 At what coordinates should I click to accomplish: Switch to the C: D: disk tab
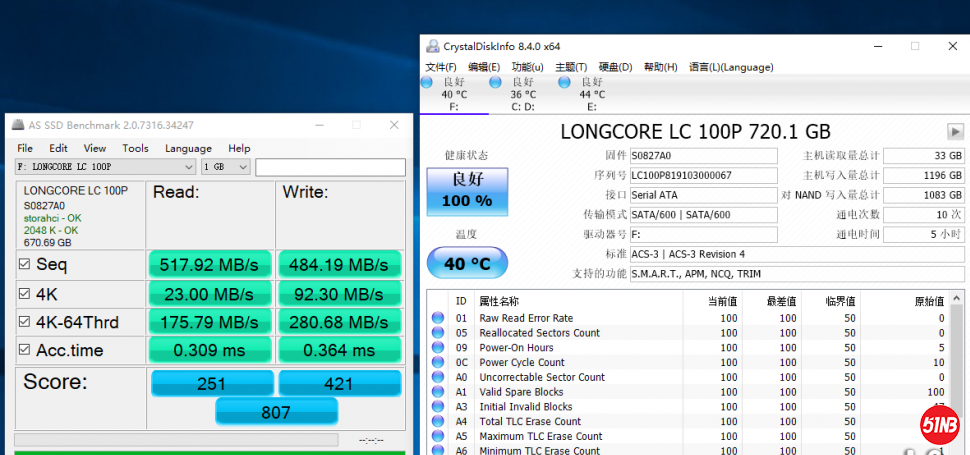point(522,94)
